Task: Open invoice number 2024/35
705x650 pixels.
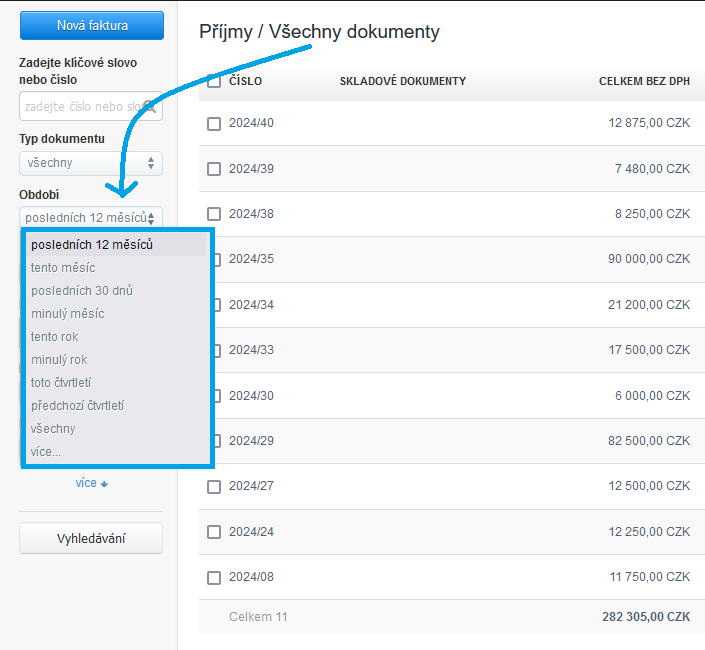Action: 251,259
